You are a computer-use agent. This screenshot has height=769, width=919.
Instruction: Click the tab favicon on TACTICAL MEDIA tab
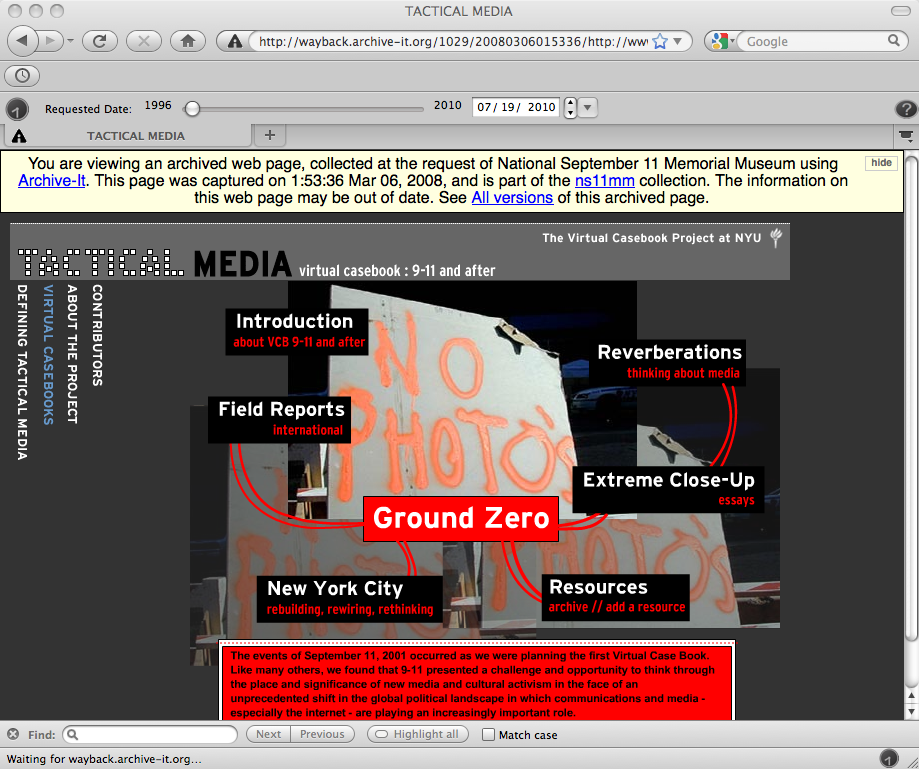(x=19, y=136)
